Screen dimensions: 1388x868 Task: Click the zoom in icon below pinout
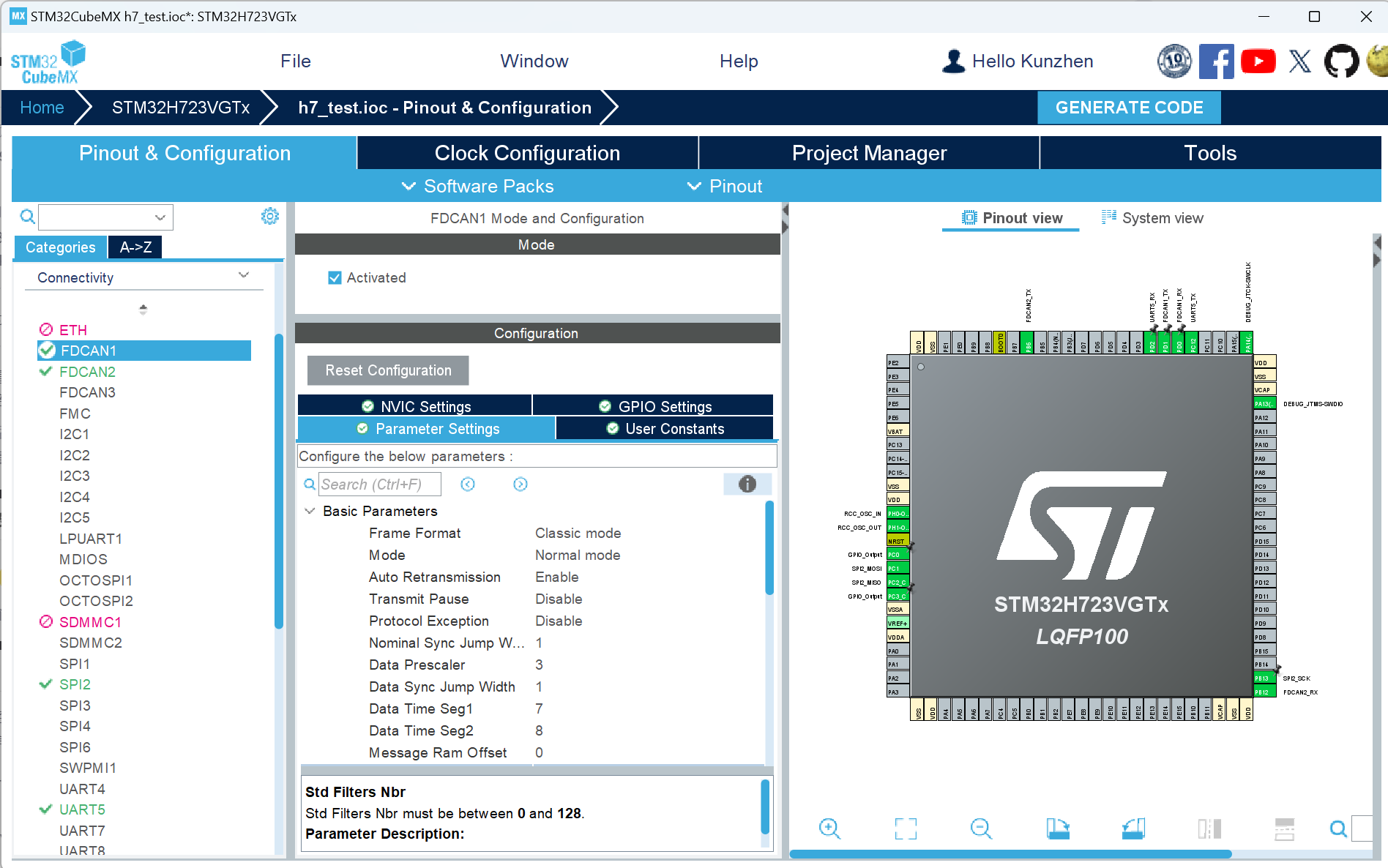(x=829, y=828)
